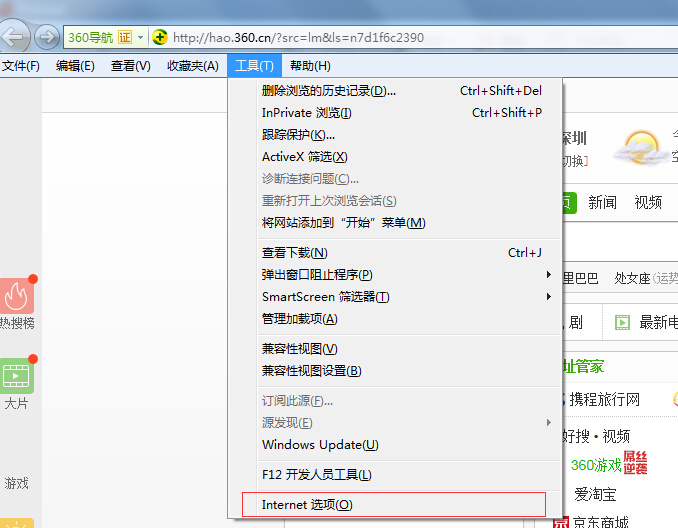678x528 pixels.
Task: Launch Windows Update(U)
Action: 395,445
